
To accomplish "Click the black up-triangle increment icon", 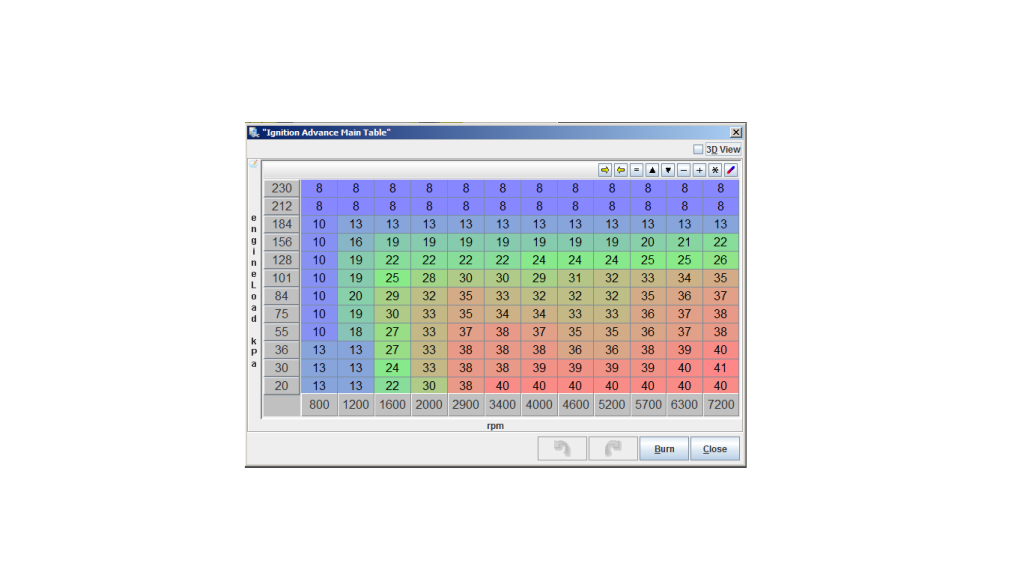I will click(652, 170).
